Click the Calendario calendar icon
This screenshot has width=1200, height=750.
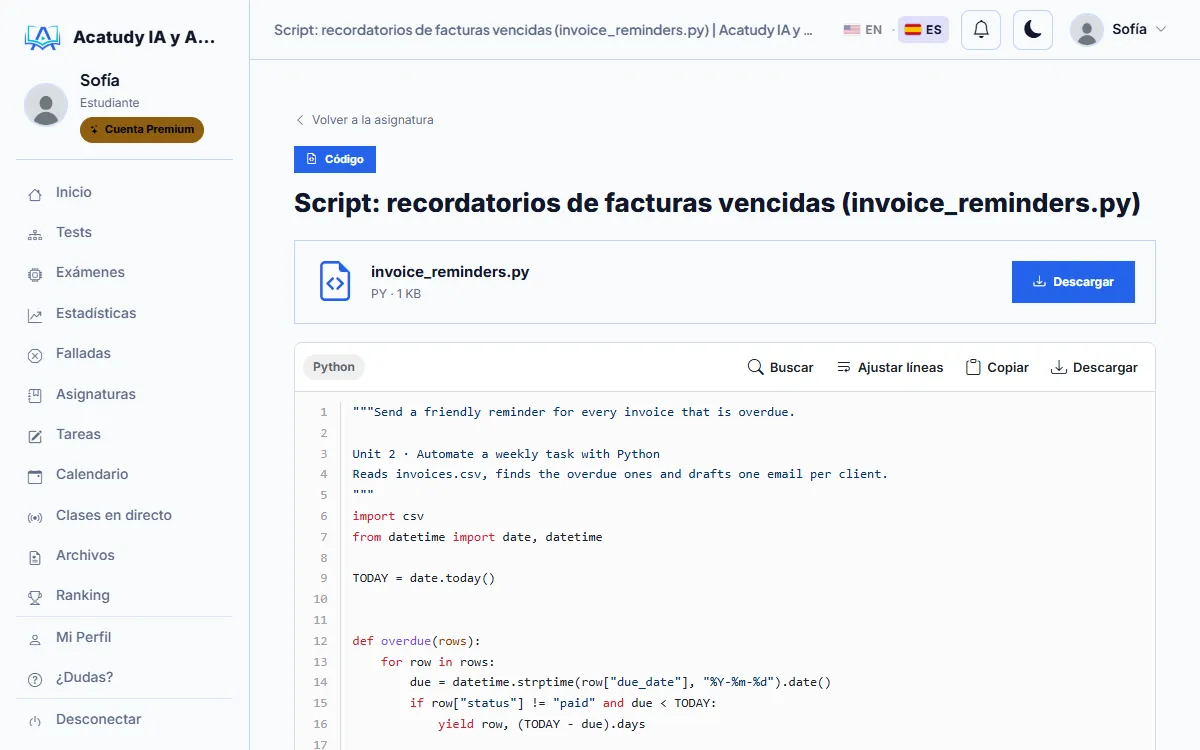tap(35, 476)
